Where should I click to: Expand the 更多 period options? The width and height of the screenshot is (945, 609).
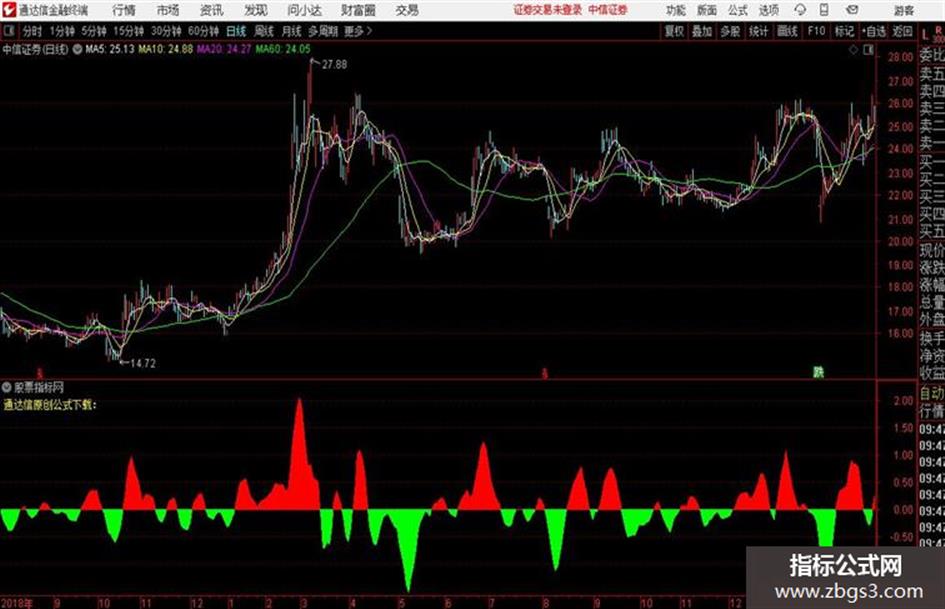point(357,31)
